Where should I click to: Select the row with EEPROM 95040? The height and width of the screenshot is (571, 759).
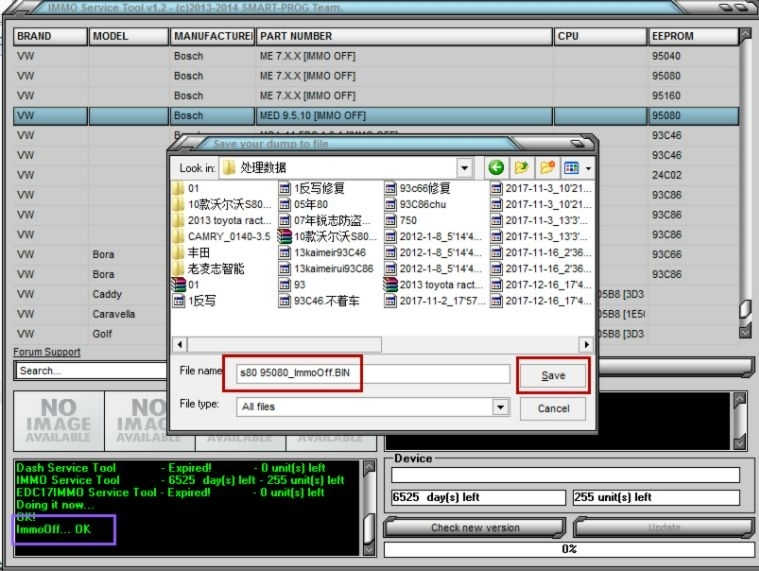click(376, 56)
